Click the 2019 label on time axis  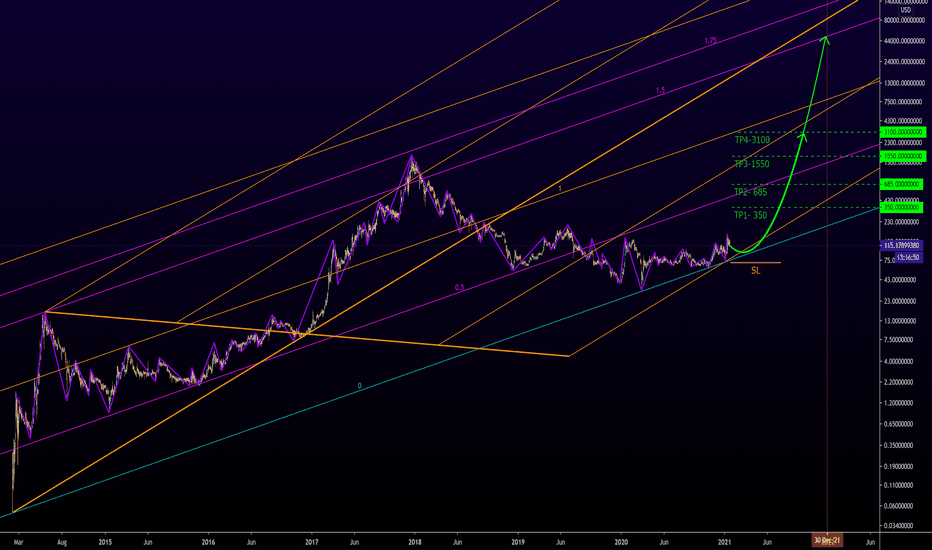(518, 542)
